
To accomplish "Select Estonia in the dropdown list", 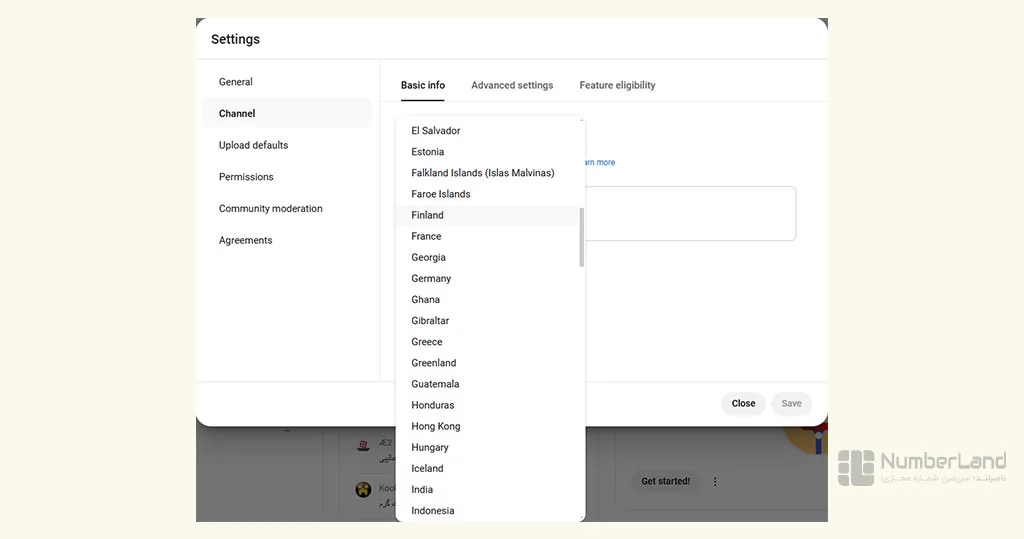I will coord(487,152).
